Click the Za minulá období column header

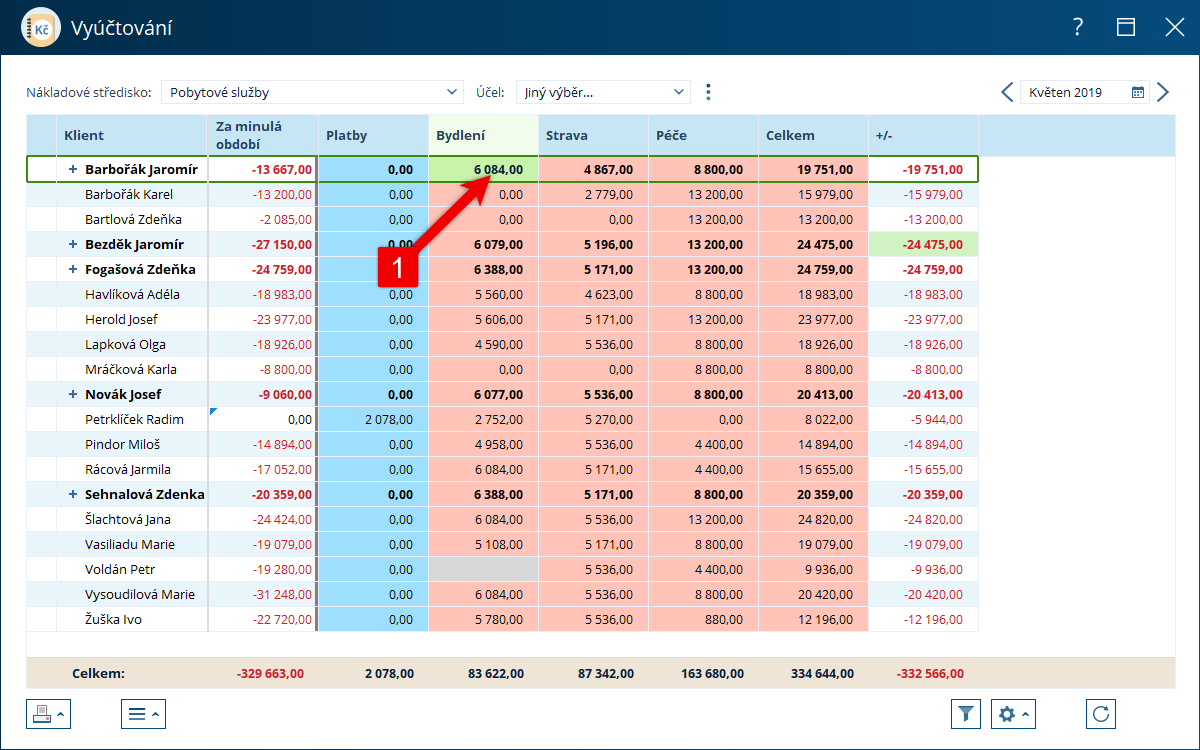[x=263, y=135]
